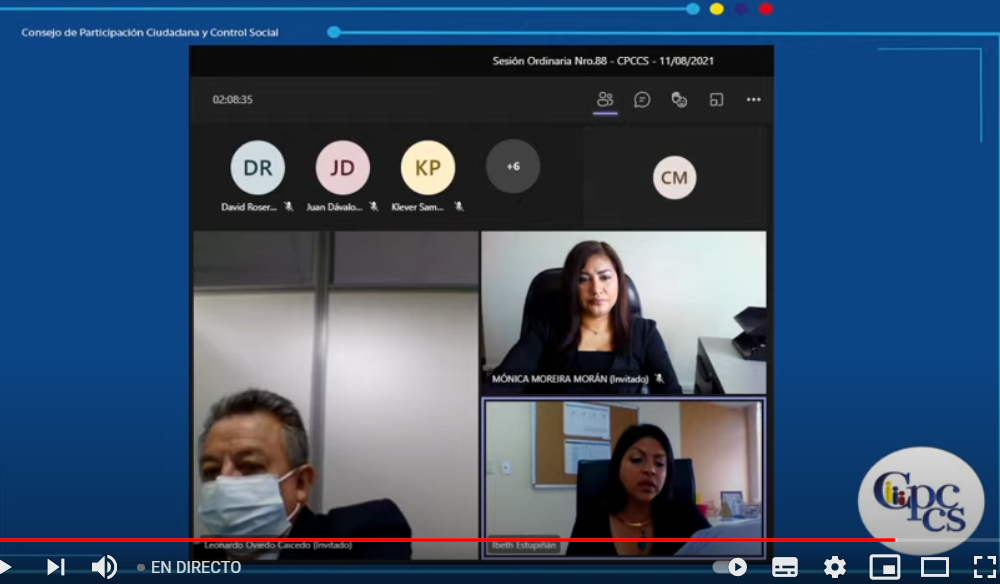Open the reactions icon in meeting toolbar
Viewport: 1000px width, 584px height.
point(679,99)
